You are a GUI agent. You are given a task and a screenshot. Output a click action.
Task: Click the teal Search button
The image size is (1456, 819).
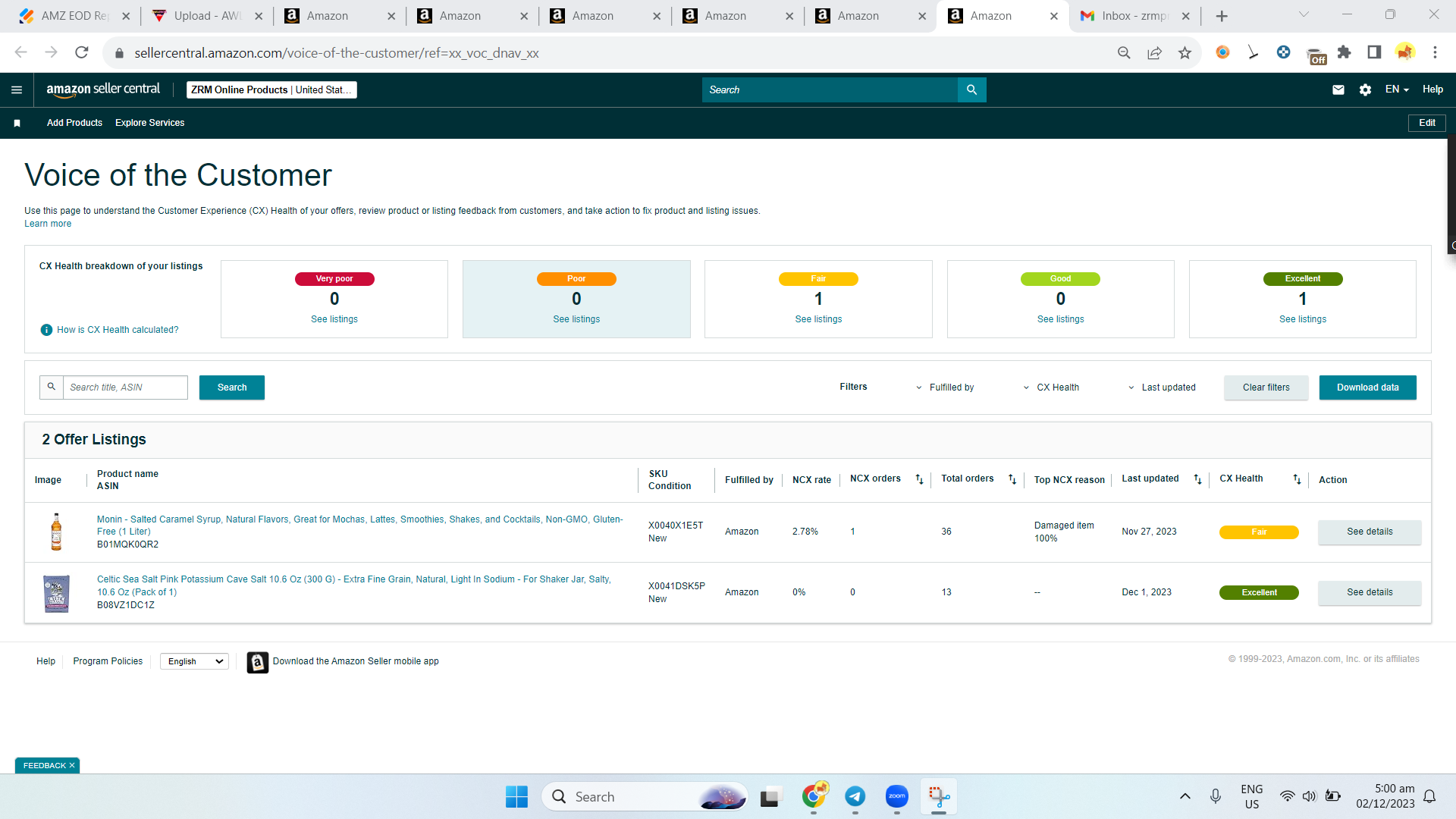[x=232, y=388]
